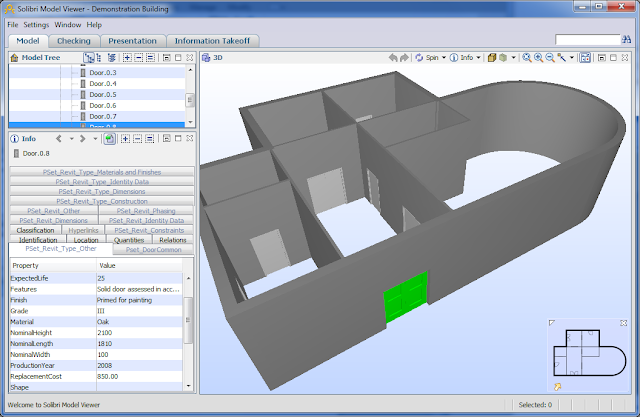This screenshot has height=417, width=640.
Task: Click the property table scroll down arrow
Action: click(188, 386)
